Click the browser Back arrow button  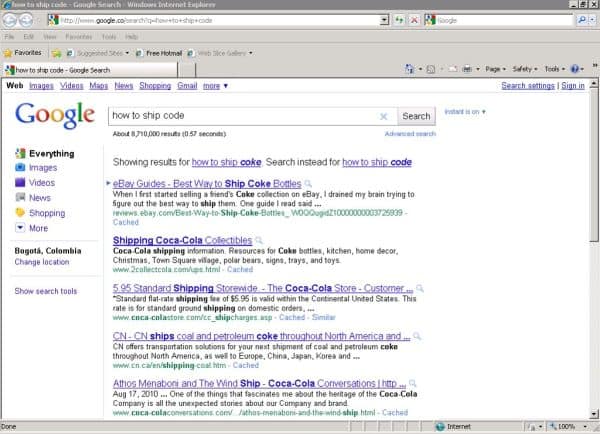click(x=10, y=20)
